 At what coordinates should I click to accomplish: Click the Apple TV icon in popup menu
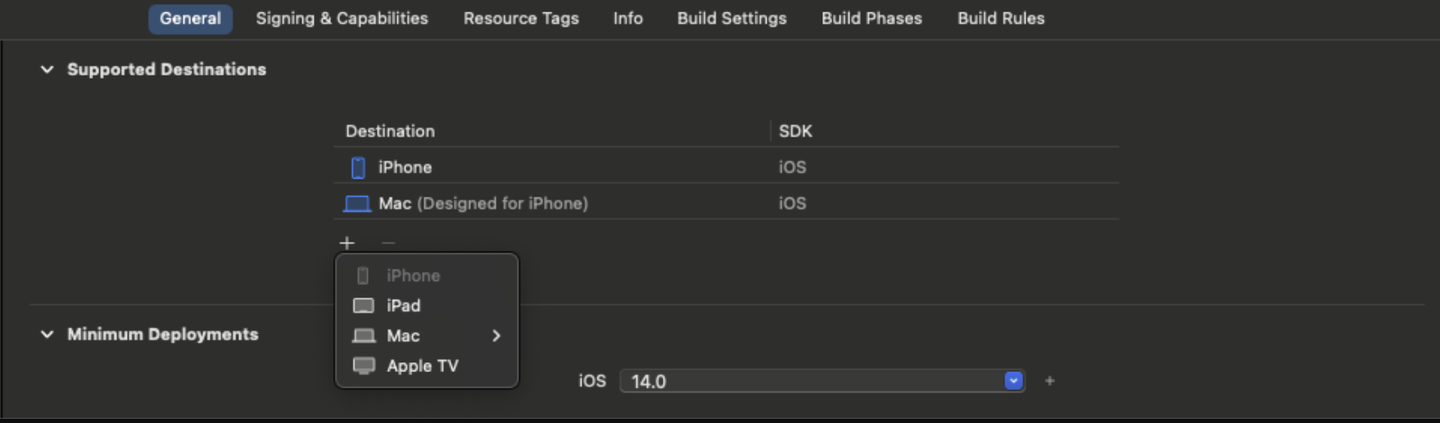click(364, 366)
